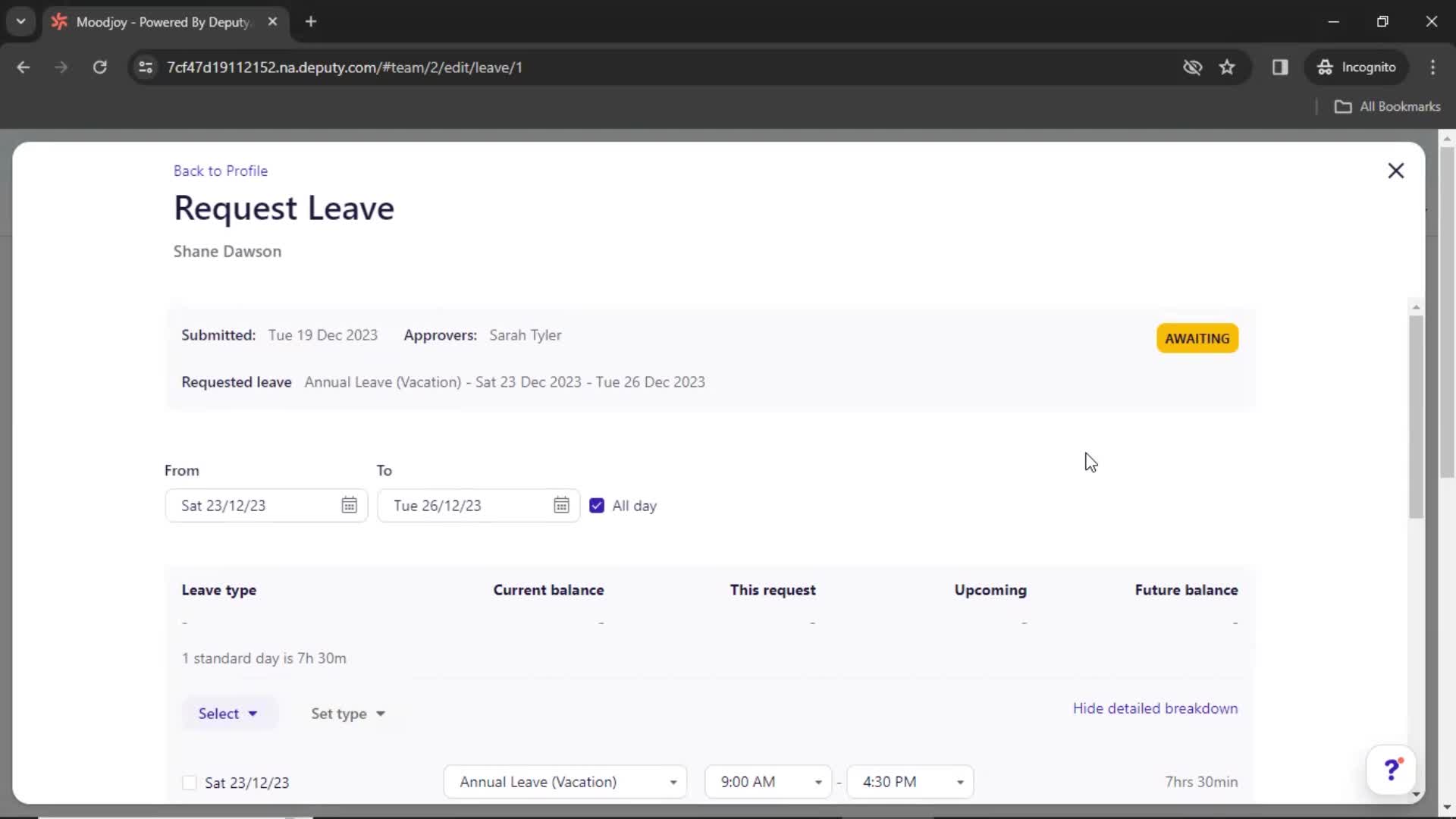Viewport: 1456px width, 819px height.
Task: Click Back to Profile link
Action: [x=220, y=170]
